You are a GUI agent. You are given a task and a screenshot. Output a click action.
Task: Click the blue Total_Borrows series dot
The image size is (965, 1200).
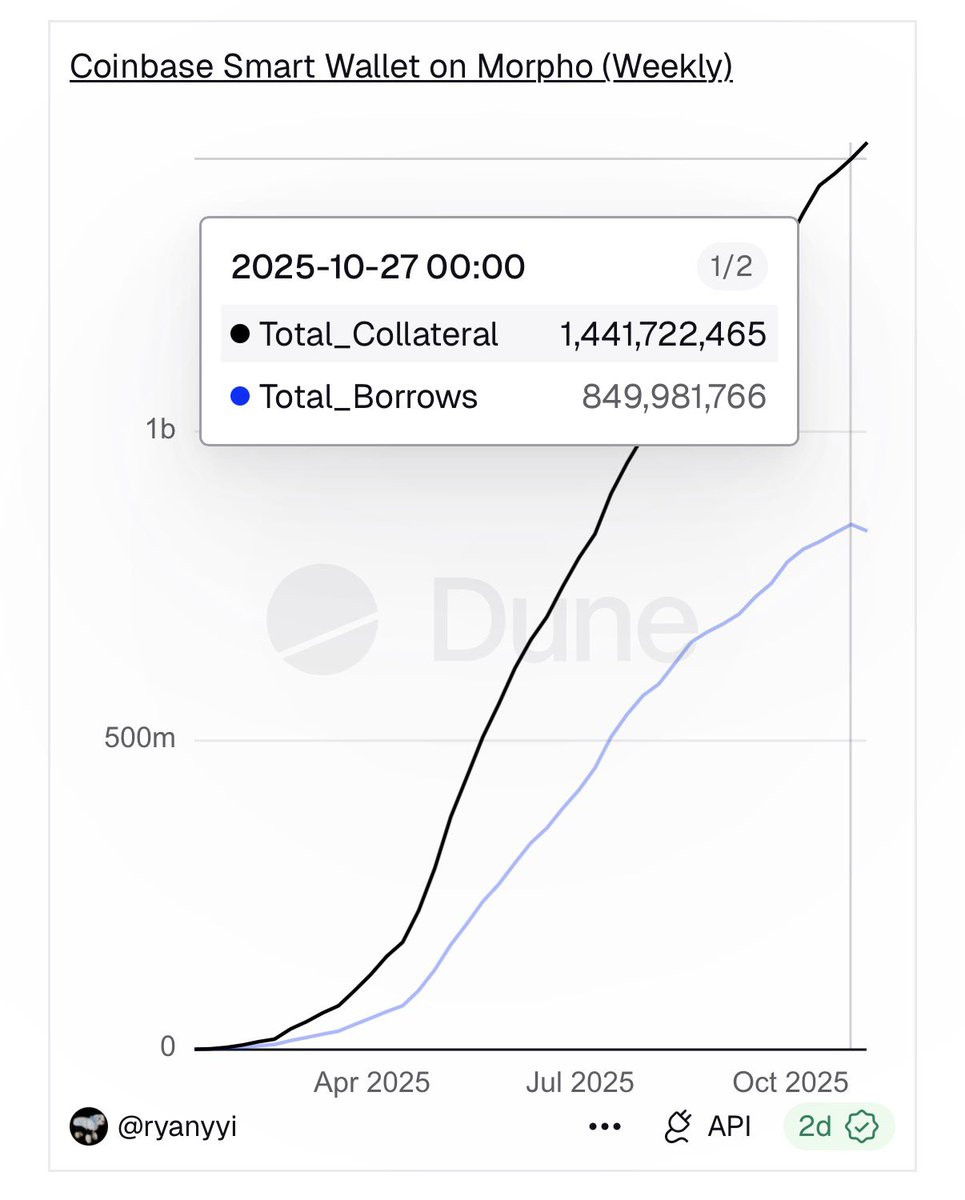coord(240,397)
